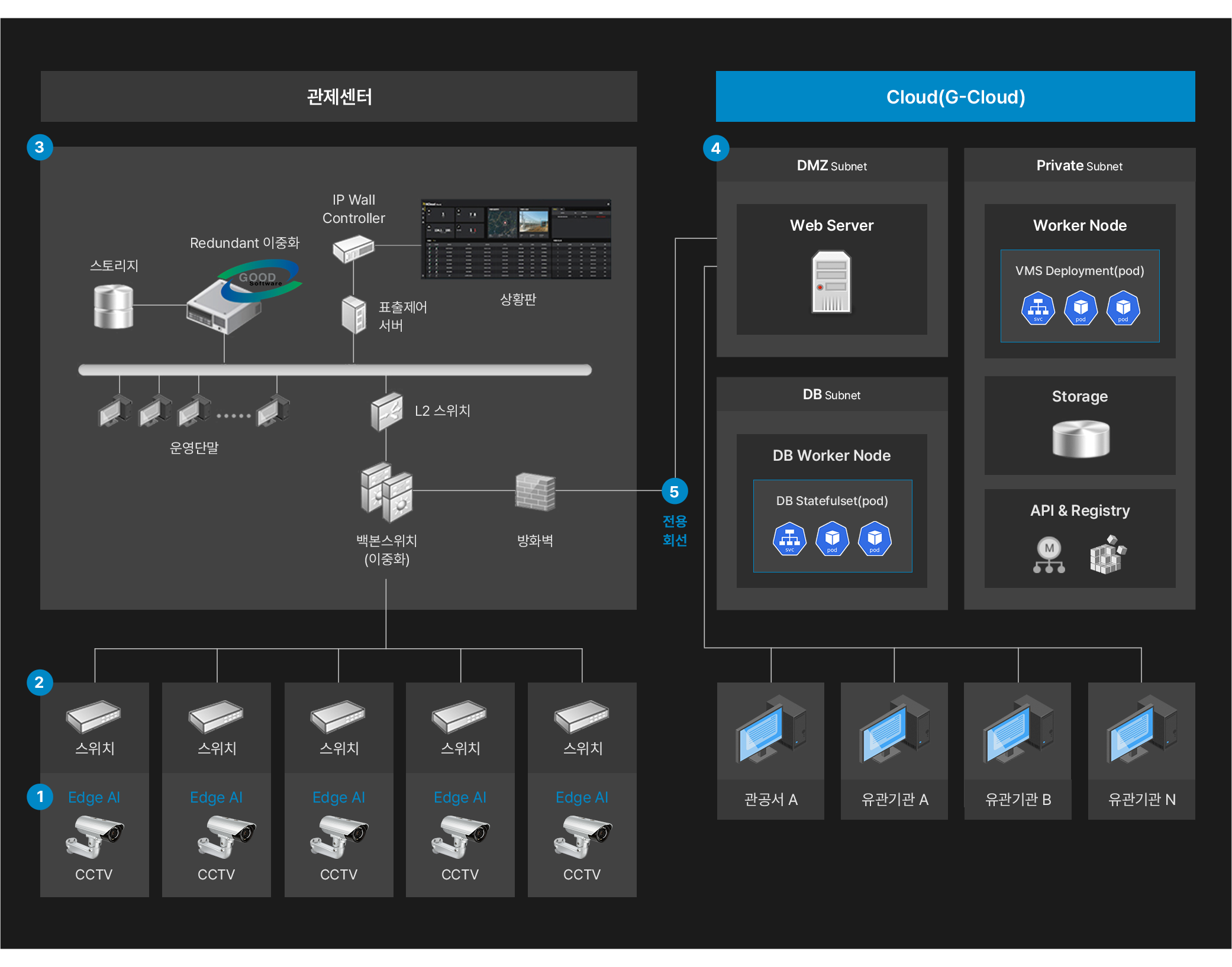
Task: Click the numbered marker 4 beside DMZ Subnet
Action: pyautogui.click(x=715, y=148)
